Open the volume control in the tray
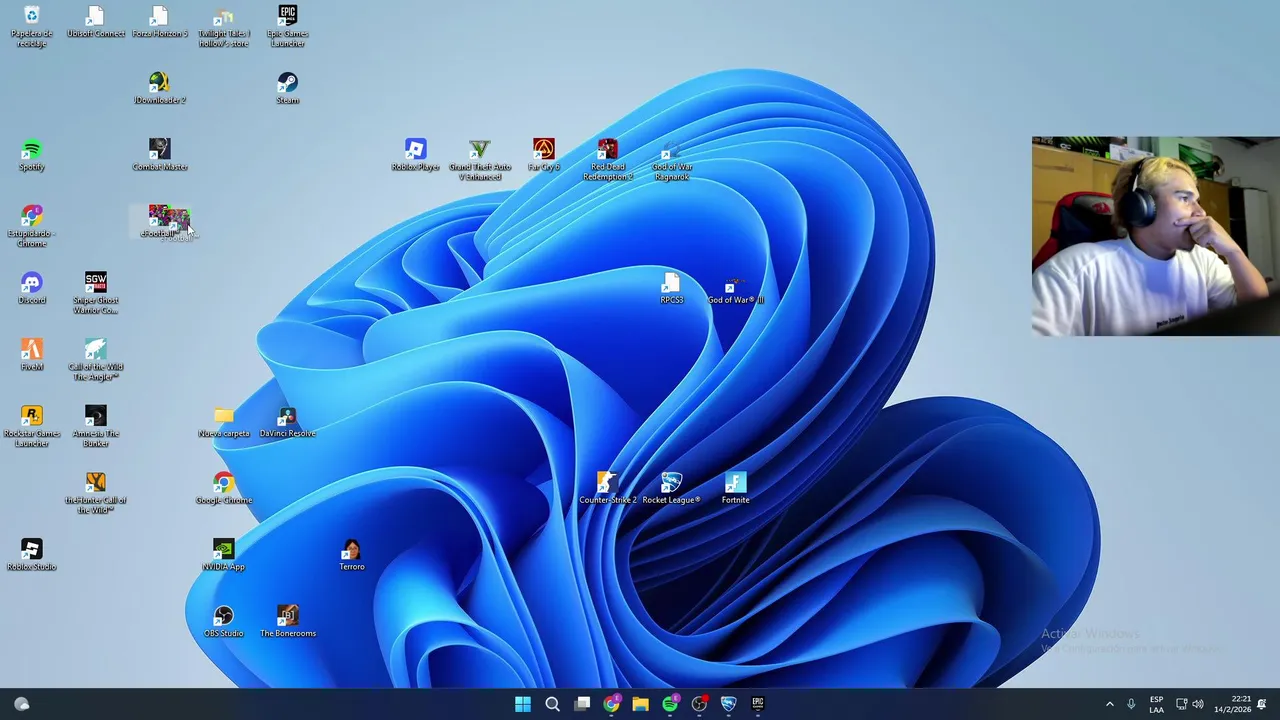 (x=1198, y=704)
